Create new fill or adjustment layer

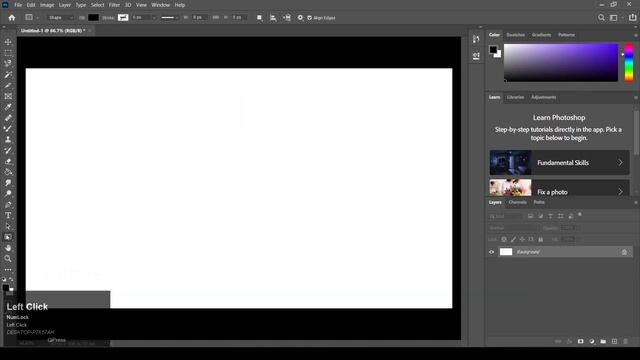(x=592, y=341)
